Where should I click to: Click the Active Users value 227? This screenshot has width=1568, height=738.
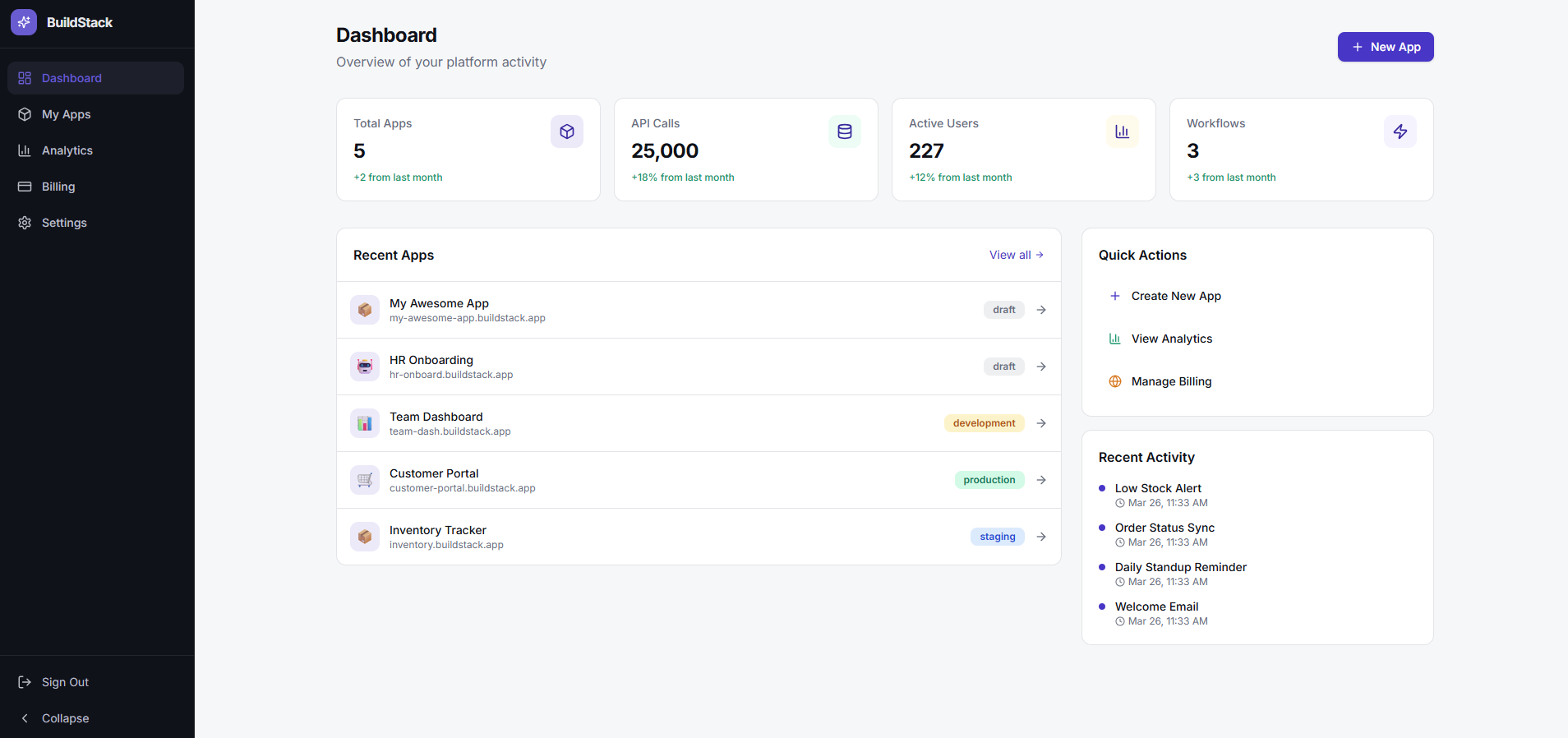(x=926, y=151)
